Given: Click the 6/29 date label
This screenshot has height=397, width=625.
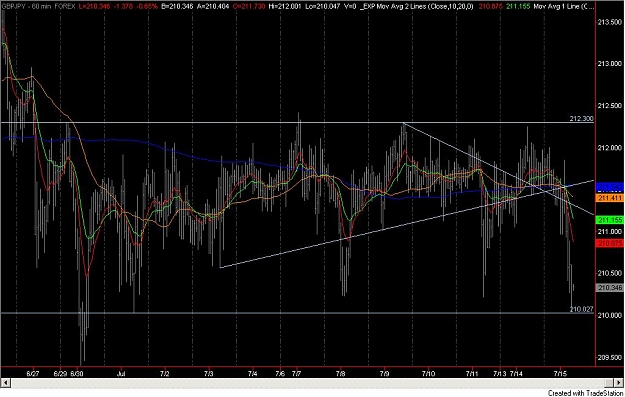Looking at the screenshot, I should point(60,373).
